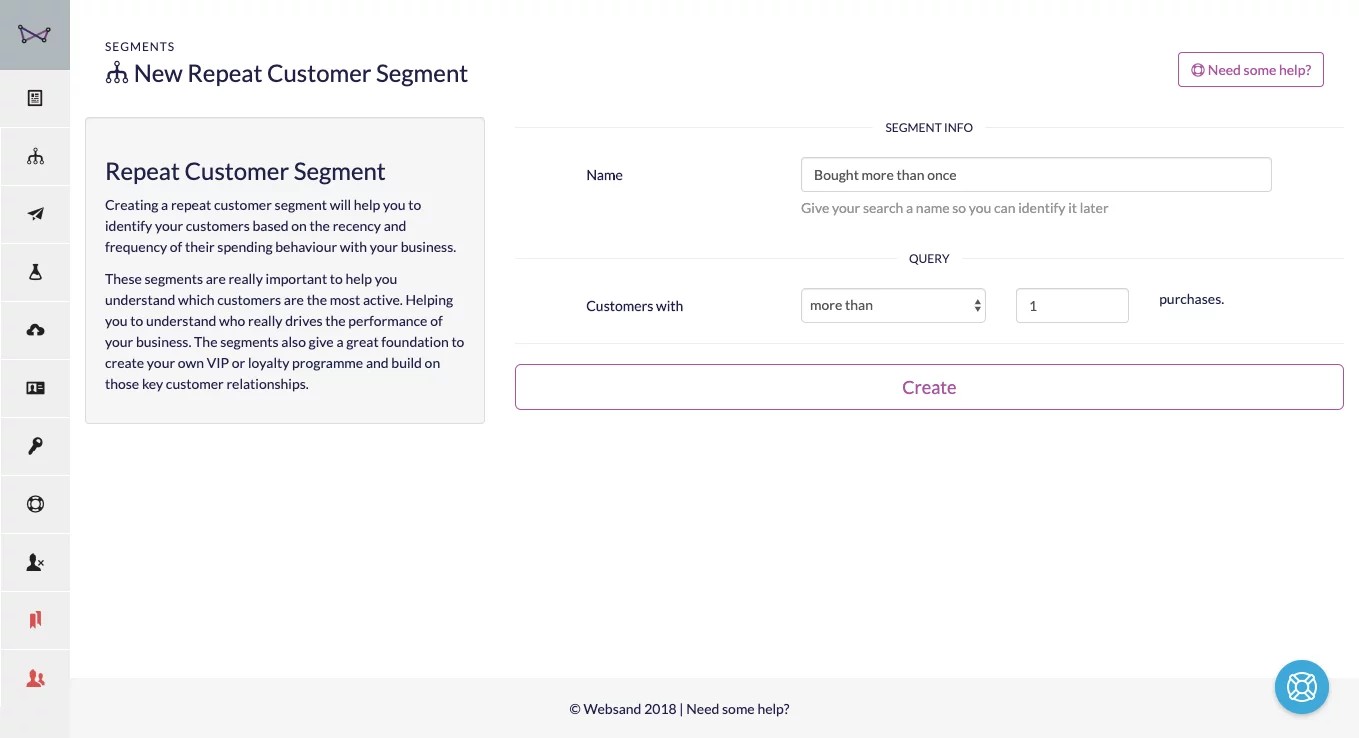
Task: Click the 'purchases.' text
Action: [1191, 299]
